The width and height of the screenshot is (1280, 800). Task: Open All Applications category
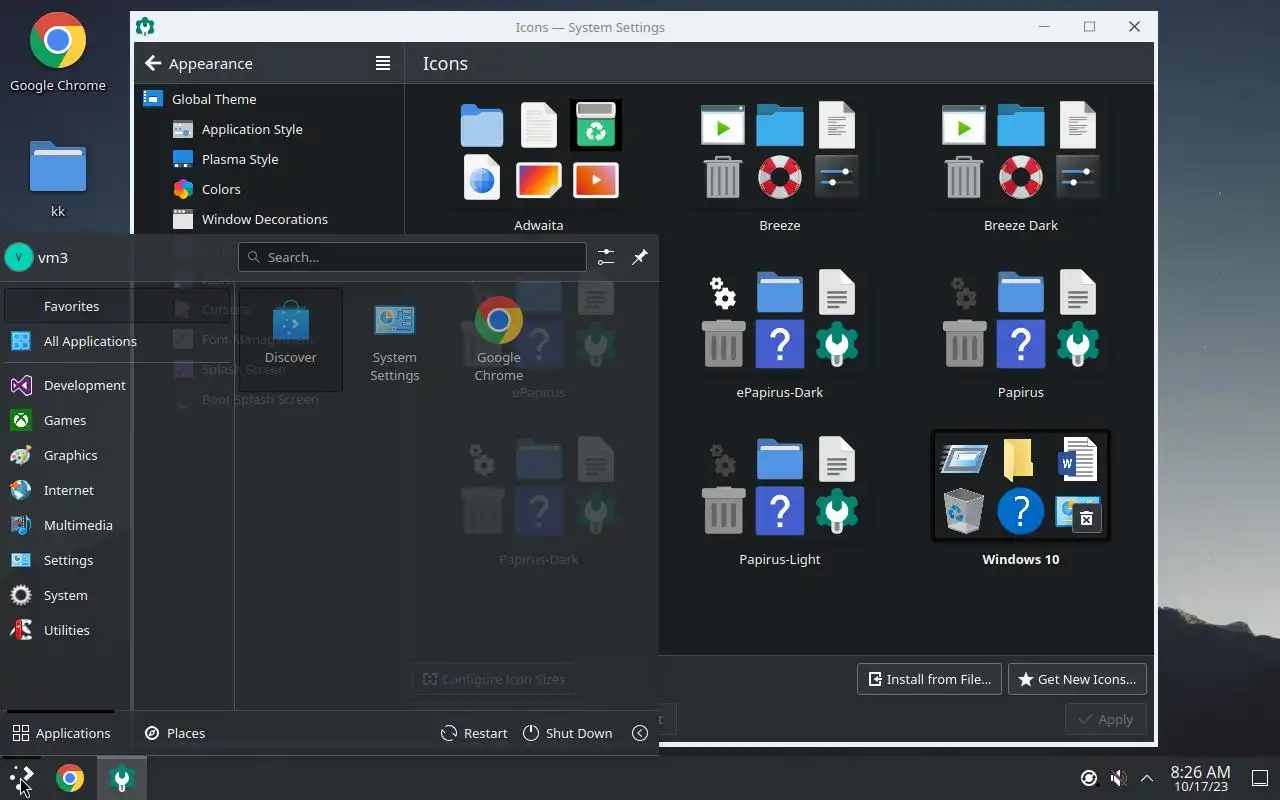pos(118,341)
